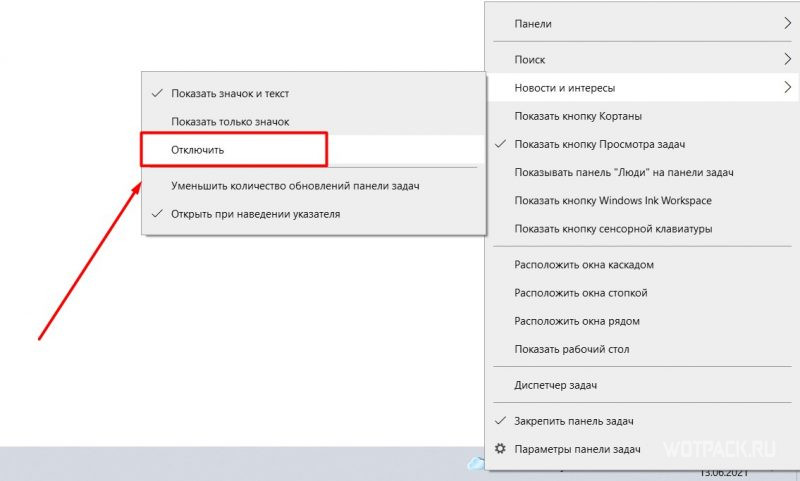
Task: Toggle Закрепить панель задач
Action: point(642,421)
